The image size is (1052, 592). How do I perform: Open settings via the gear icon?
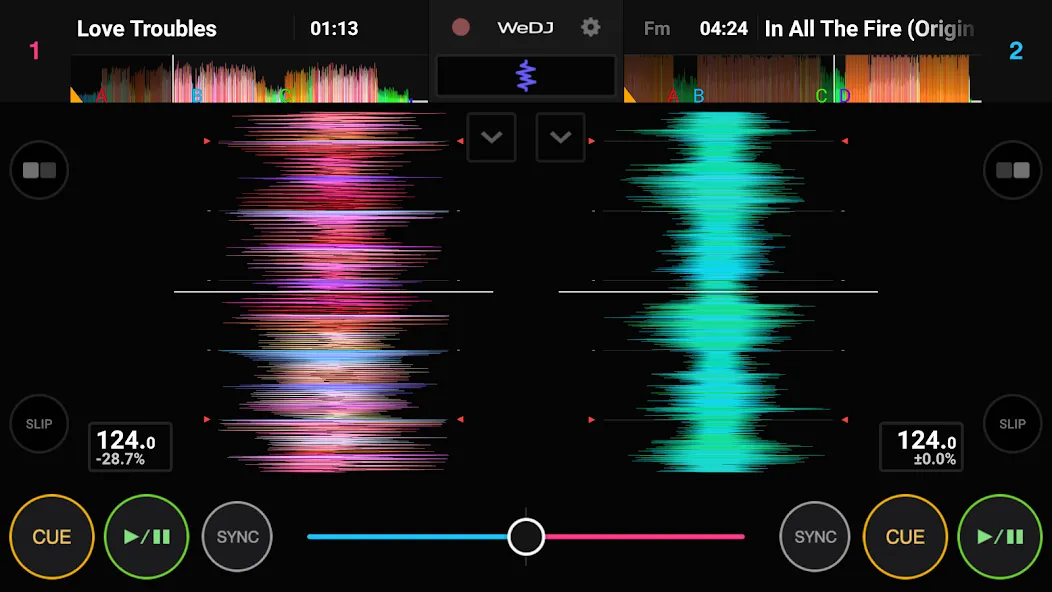(590, 28)
